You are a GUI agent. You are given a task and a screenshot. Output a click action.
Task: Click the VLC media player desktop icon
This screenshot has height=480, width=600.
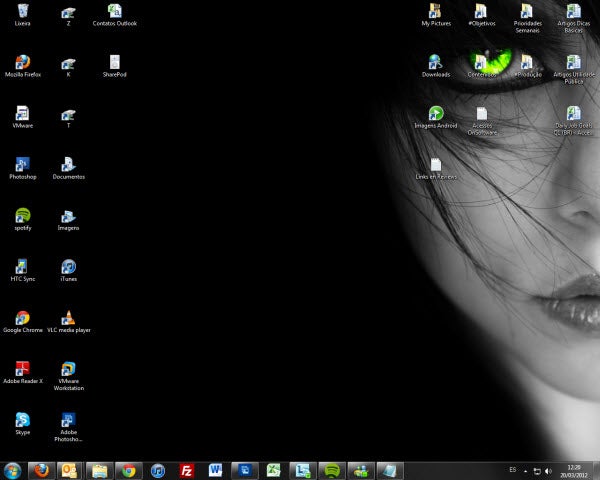68,317
